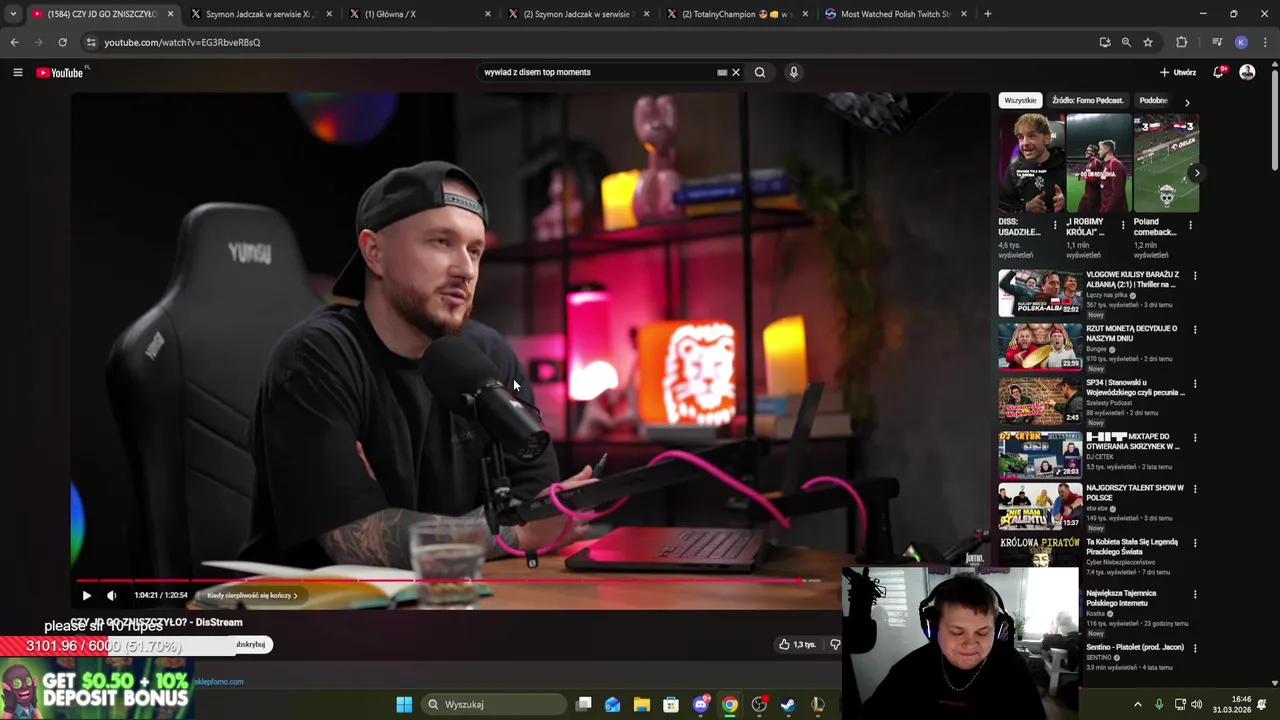Go to YouTube home via logo
The height and width of the screenshot is (720, 1280).
(60, 72)
